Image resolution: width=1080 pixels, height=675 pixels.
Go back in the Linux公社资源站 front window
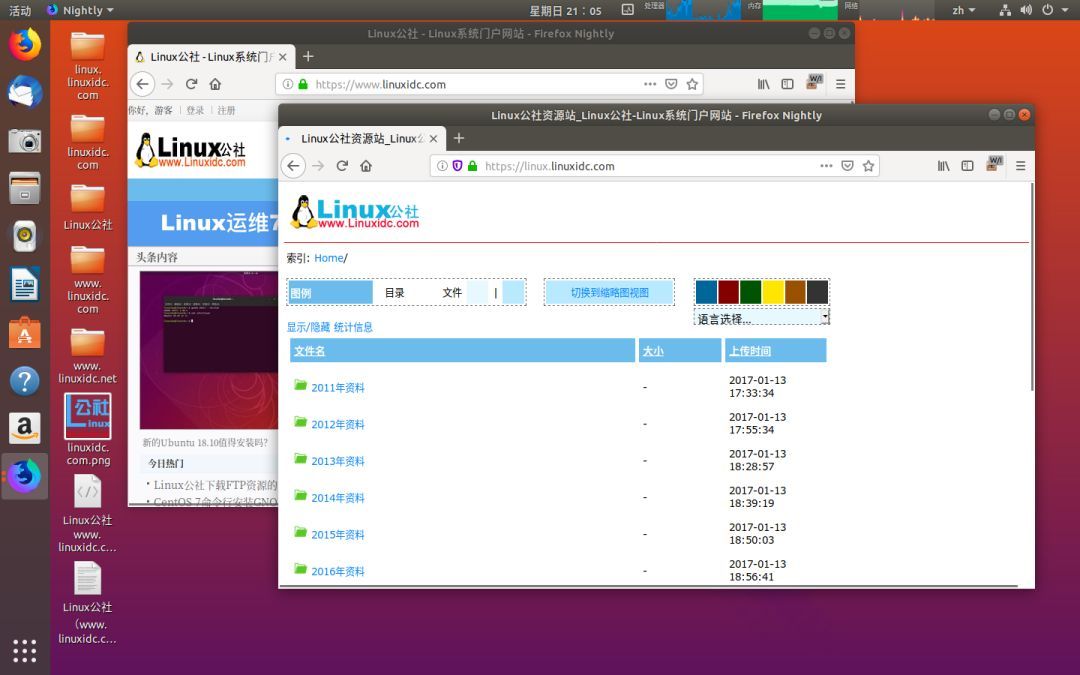293,166
